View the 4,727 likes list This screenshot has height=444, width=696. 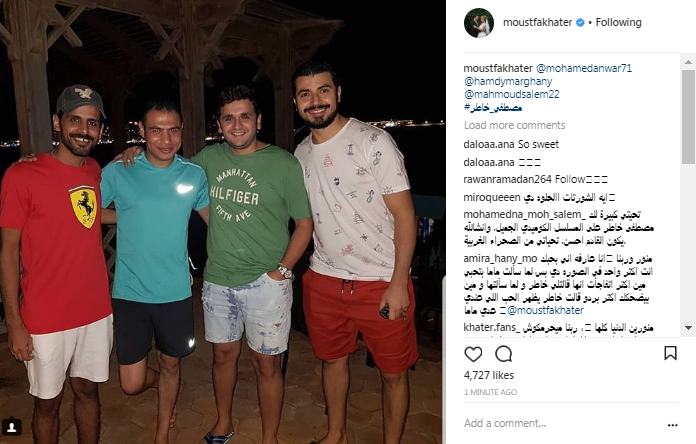[x=489, y=375]
